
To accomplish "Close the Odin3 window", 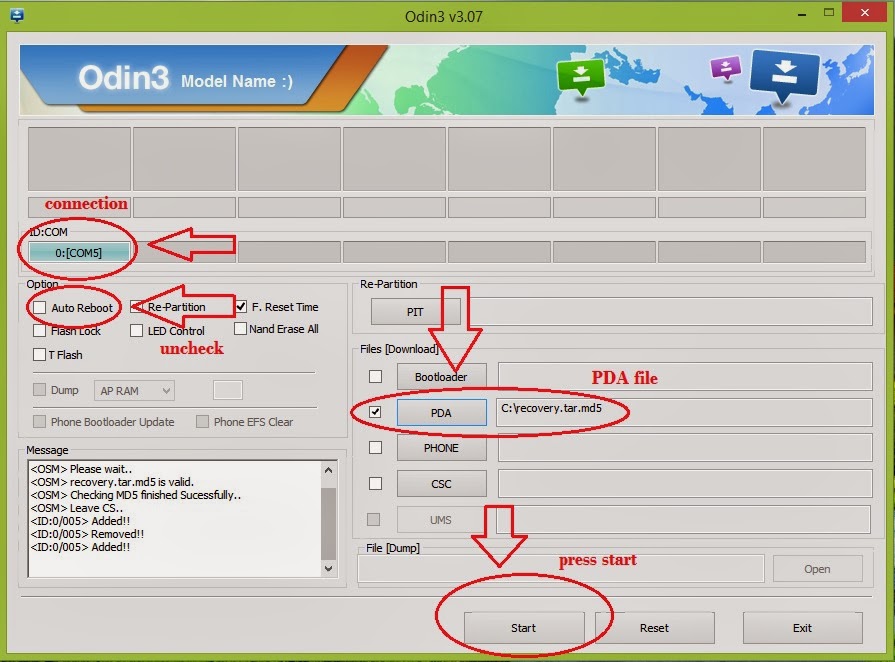I will pos(865,13).
